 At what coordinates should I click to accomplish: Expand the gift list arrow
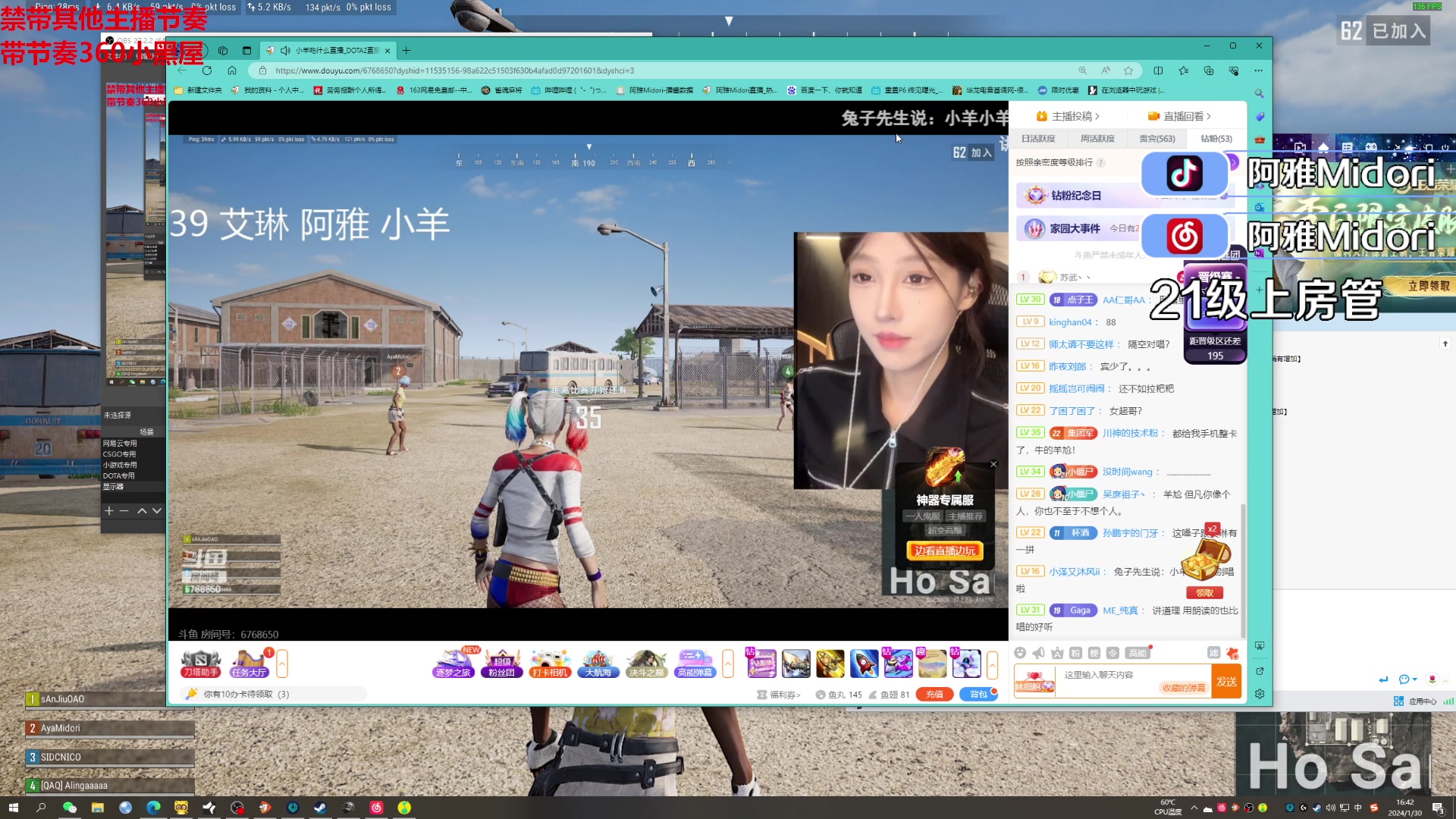tap(992, 664)
